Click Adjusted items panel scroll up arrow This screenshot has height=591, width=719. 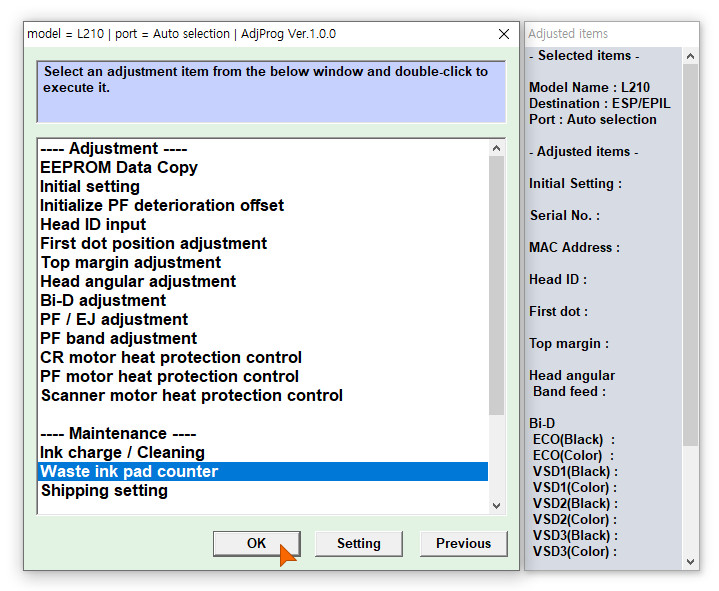click(x=690, y=56)
